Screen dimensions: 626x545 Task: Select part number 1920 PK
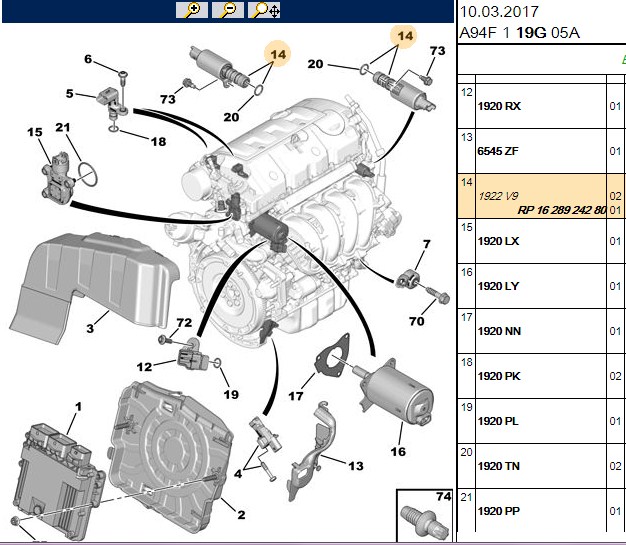(499, 376)
